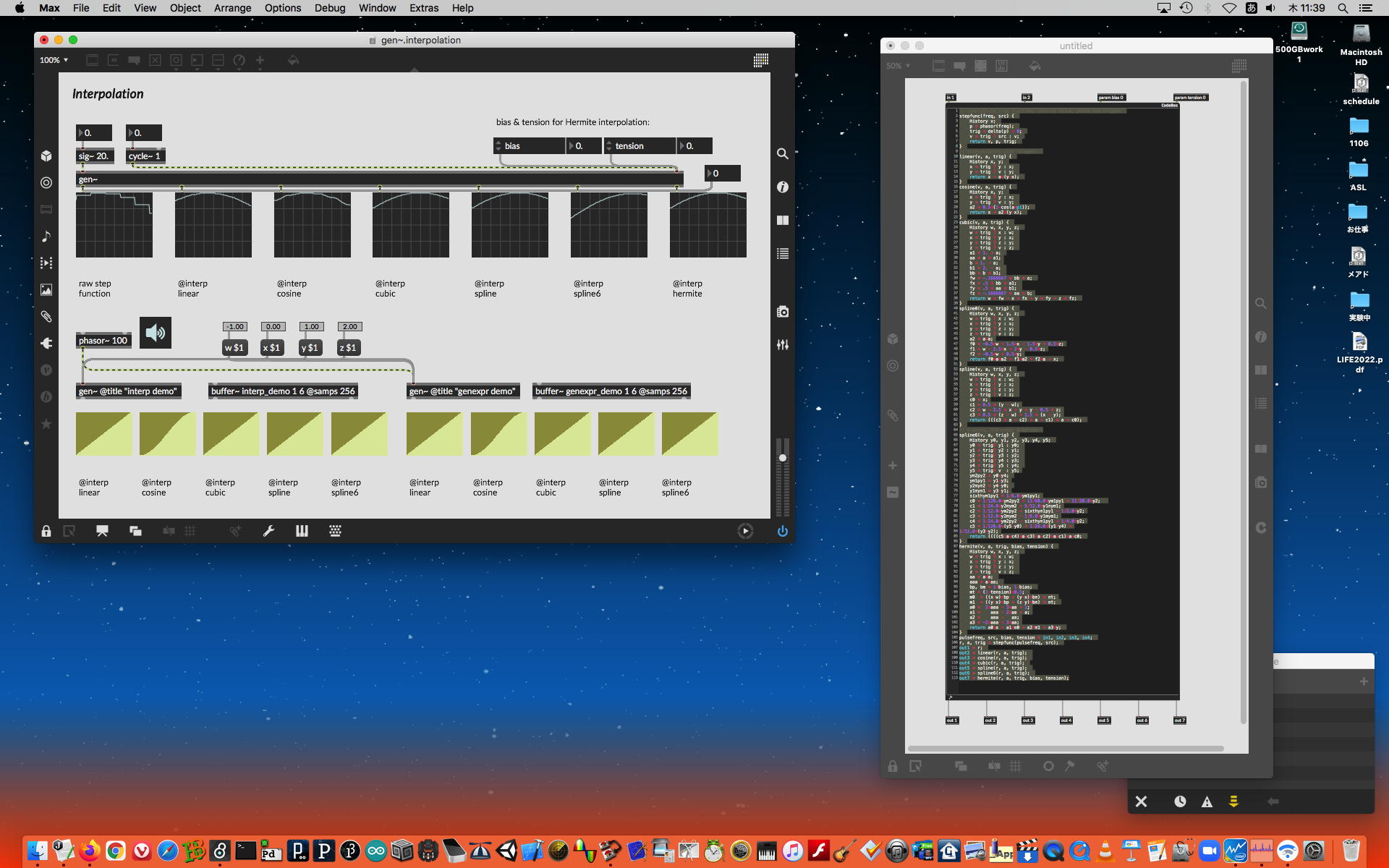Toggle the audio power button
This screenshot has height=868, width=1389.
click(782, 531)
